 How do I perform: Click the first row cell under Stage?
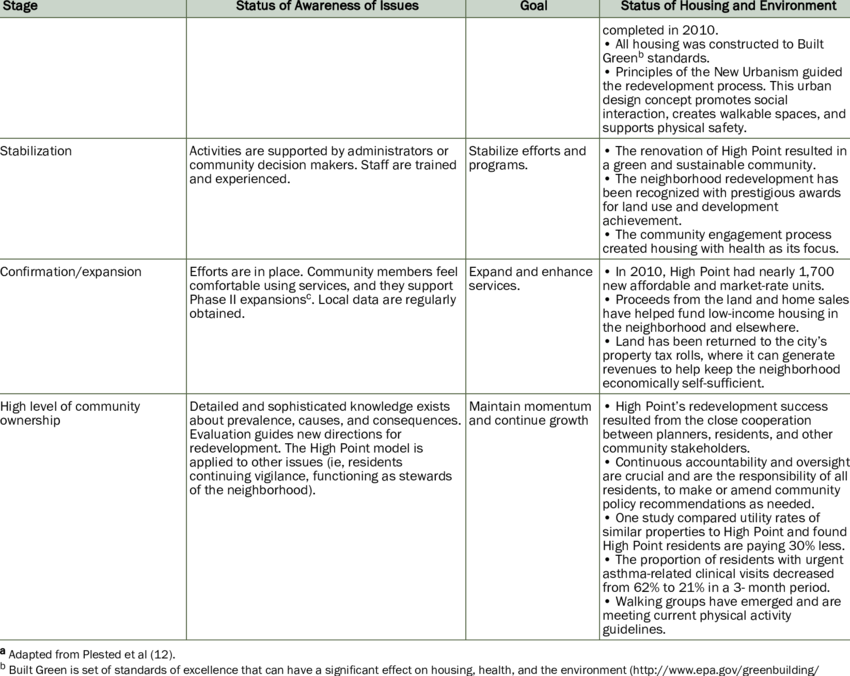(92, 77)
